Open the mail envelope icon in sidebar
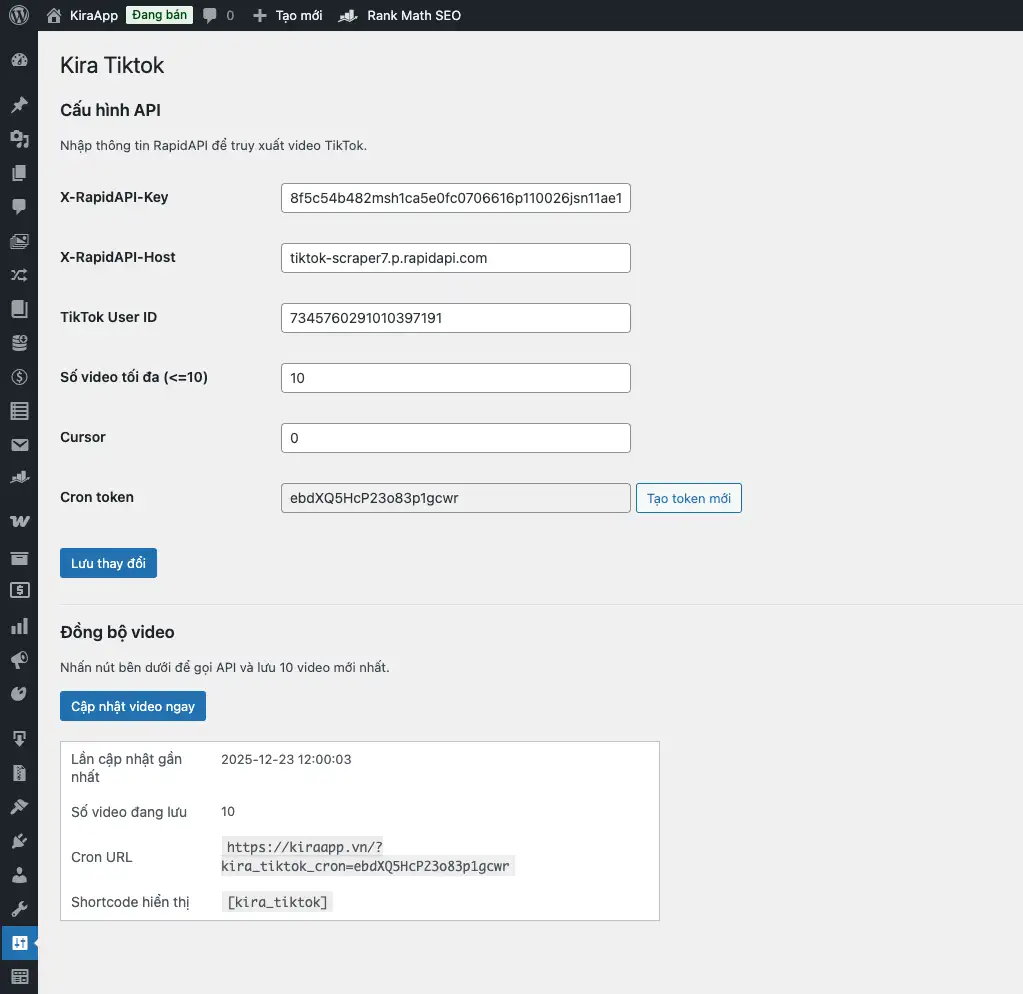Screen dimensions: 1023x994 (19, 445)
